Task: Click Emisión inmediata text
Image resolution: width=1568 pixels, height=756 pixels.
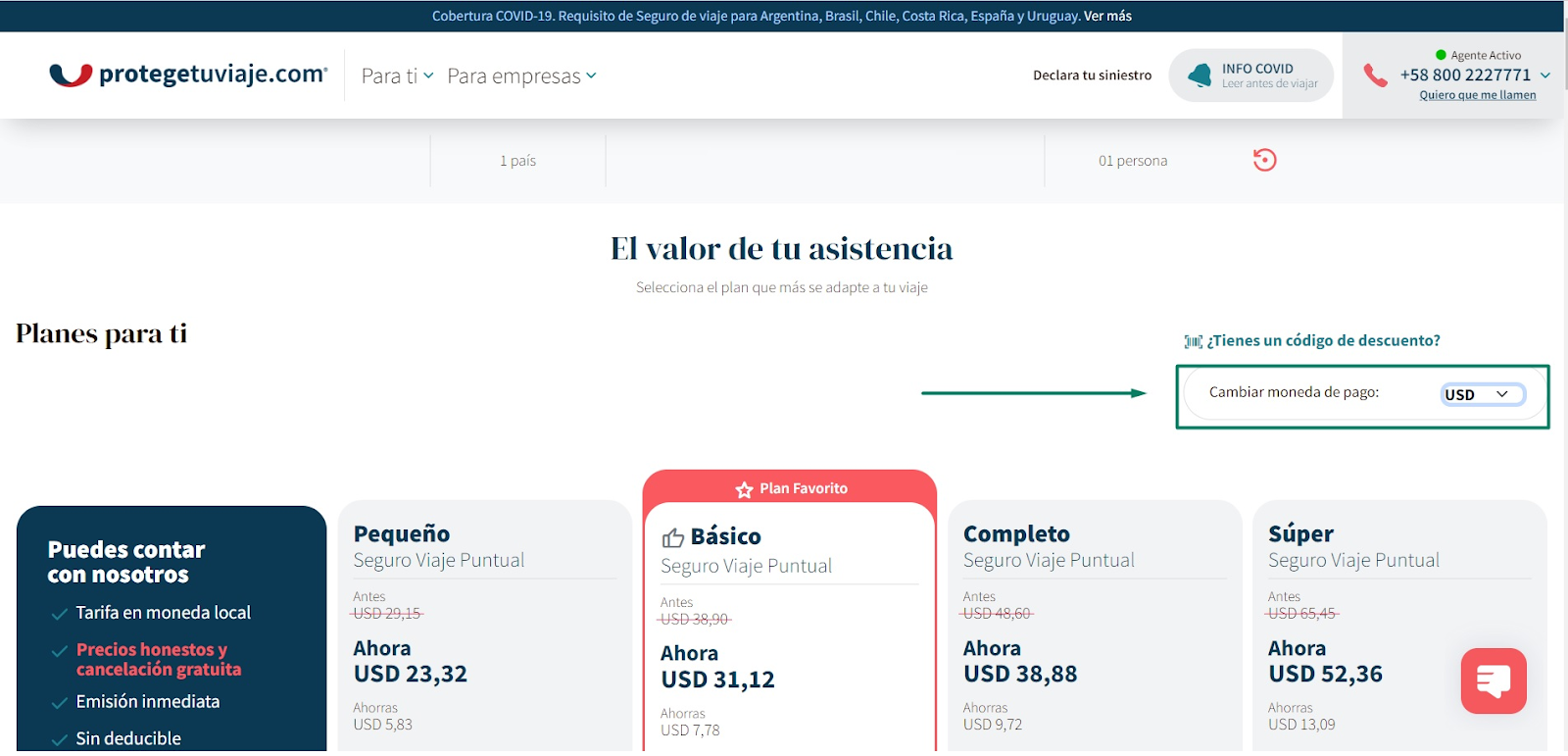Action: tap(148, 702)
